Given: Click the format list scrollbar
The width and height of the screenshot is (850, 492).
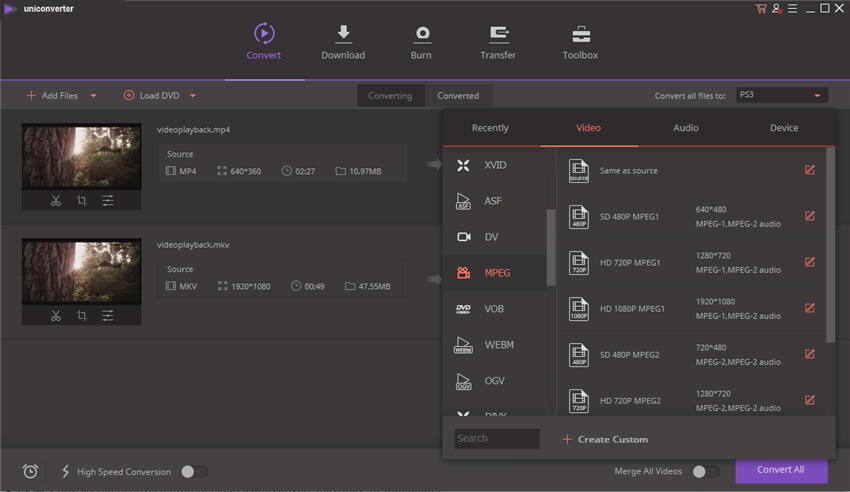Looking at the screenshot, I should click(x=551, y=247).
